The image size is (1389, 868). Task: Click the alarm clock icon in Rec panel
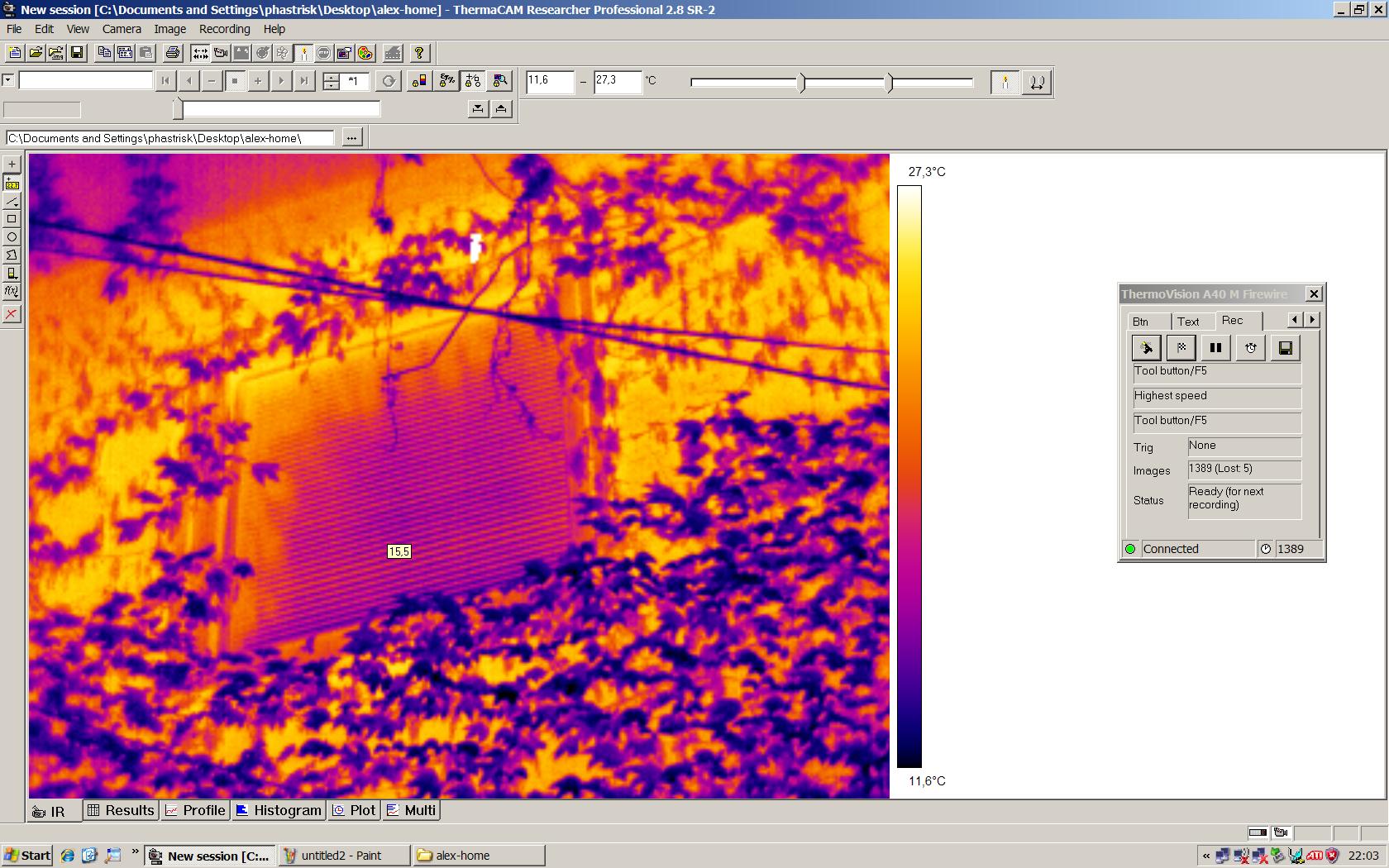click(1250, 348)
